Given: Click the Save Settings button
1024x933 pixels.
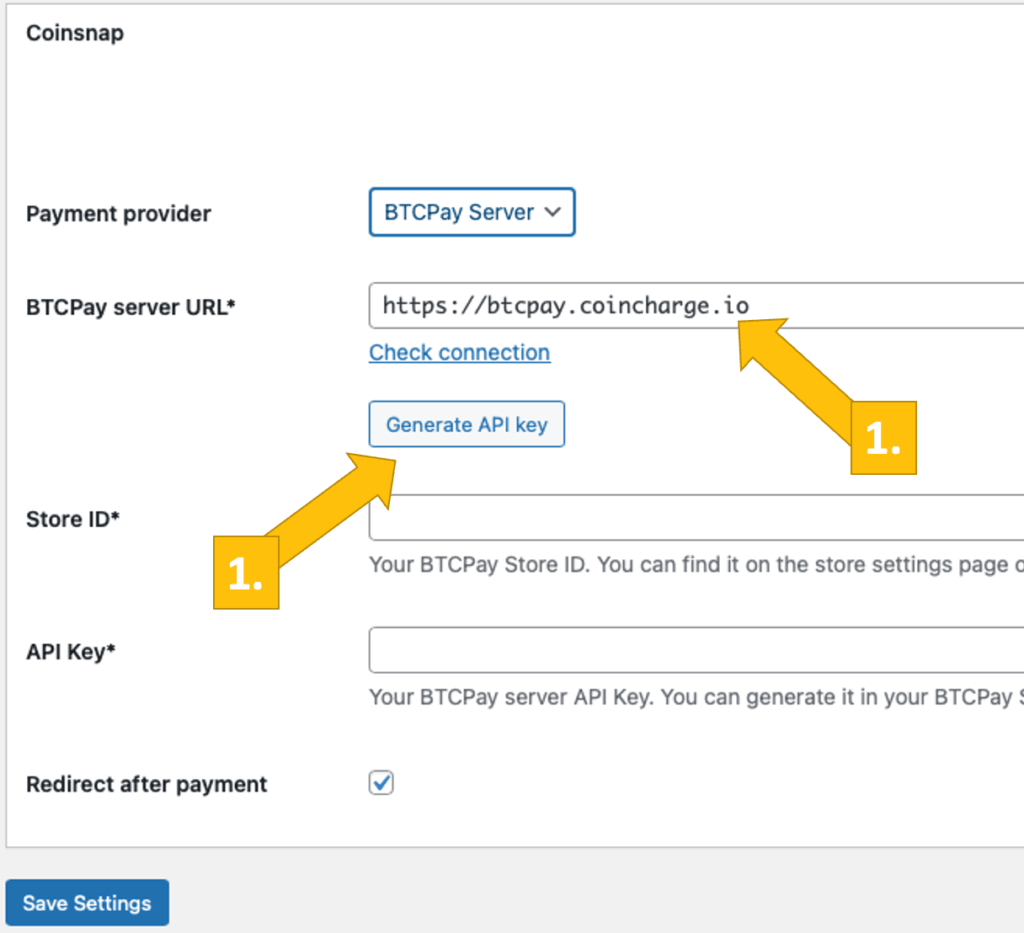Looking at the screenshot, I should coord(87,903).
